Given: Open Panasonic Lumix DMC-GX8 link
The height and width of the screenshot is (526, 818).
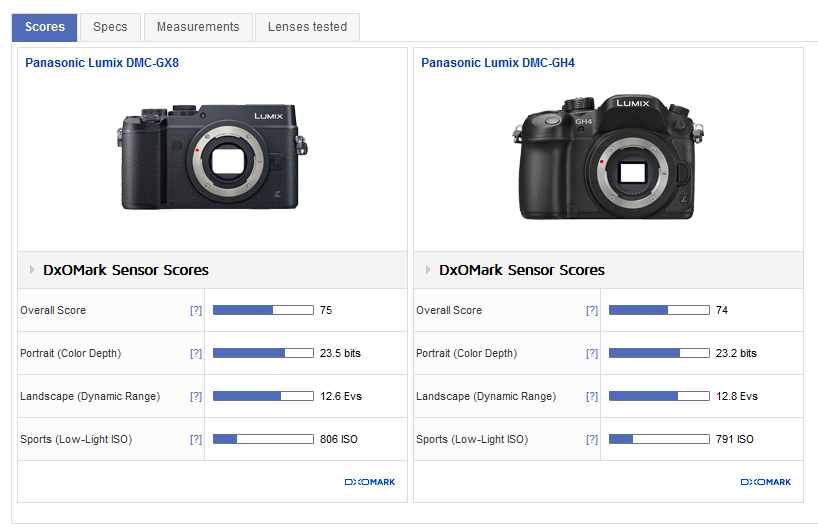Looking at the screenshot, I should [x=102, y=63].
